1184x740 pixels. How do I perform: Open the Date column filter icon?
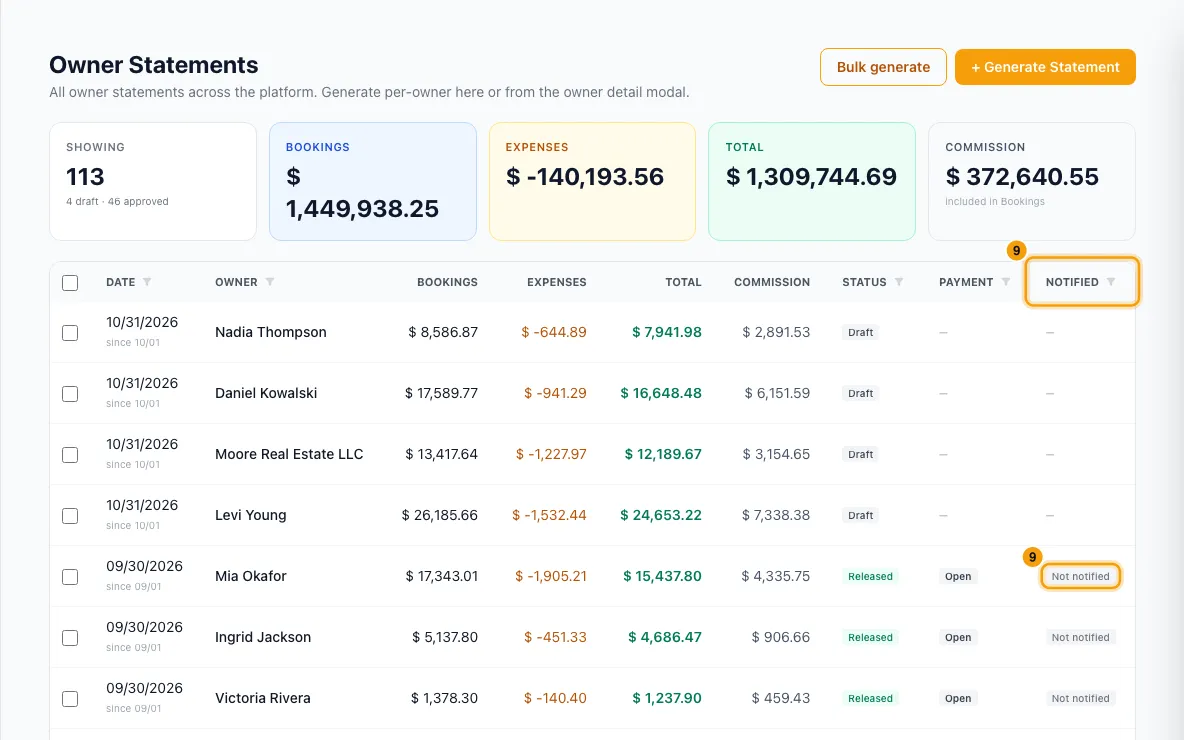147,282
